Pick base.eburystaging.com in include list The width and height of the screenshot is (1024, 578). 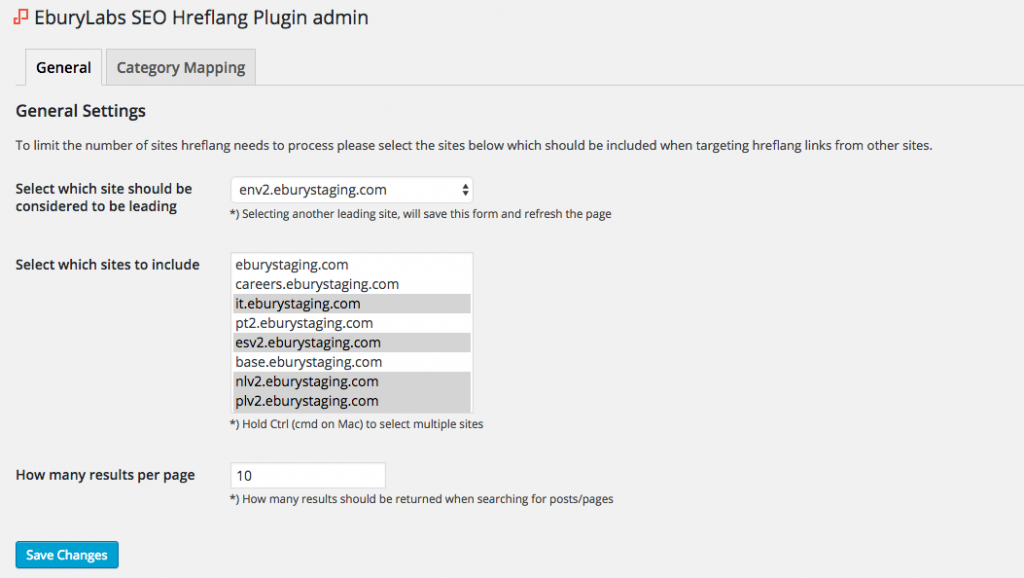point(351,362)
